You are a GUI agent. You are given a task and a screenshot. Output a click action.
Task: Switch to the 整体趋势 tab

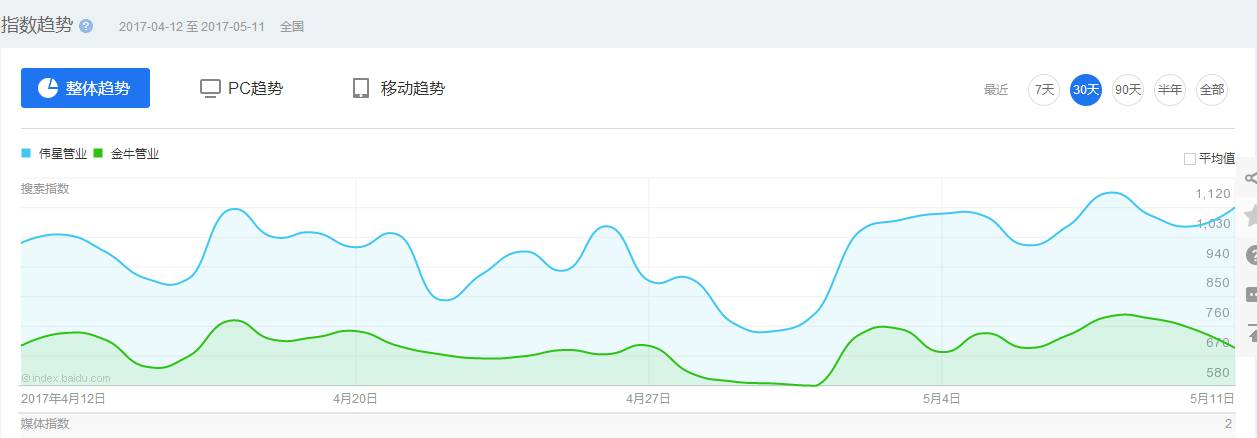[x=85, y=88]
